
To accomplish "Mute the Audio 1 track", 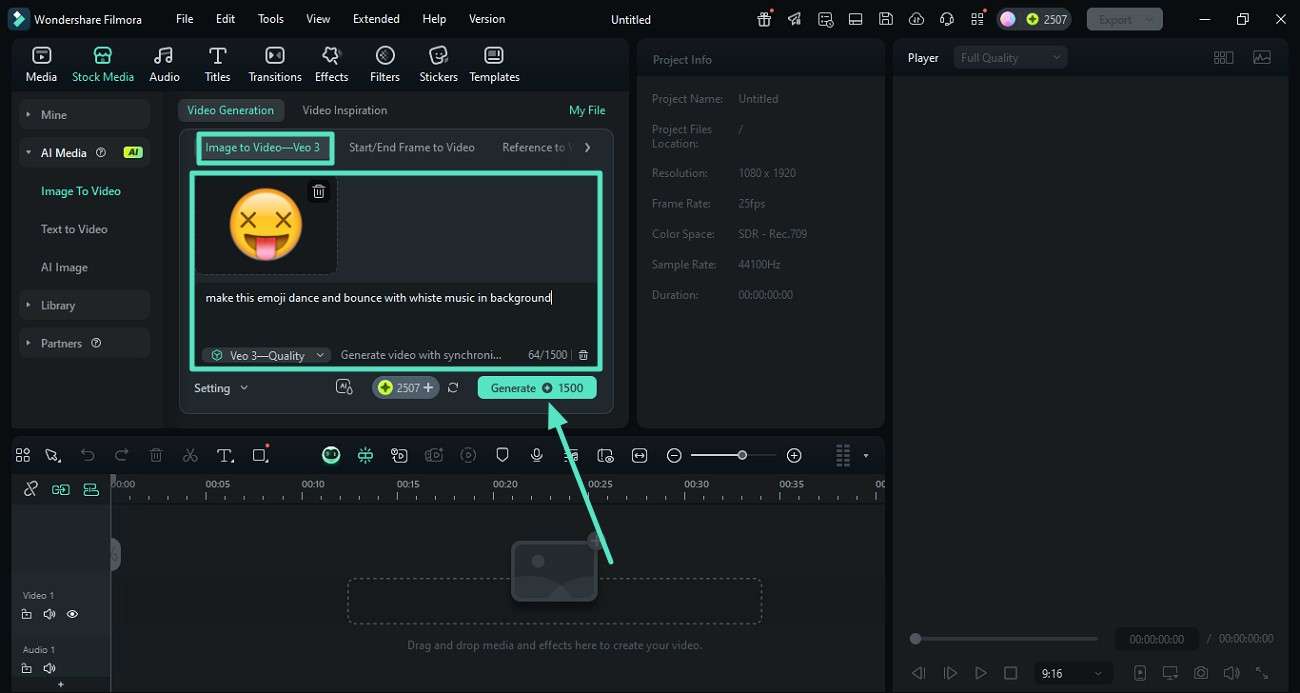I will pos(49,668).
